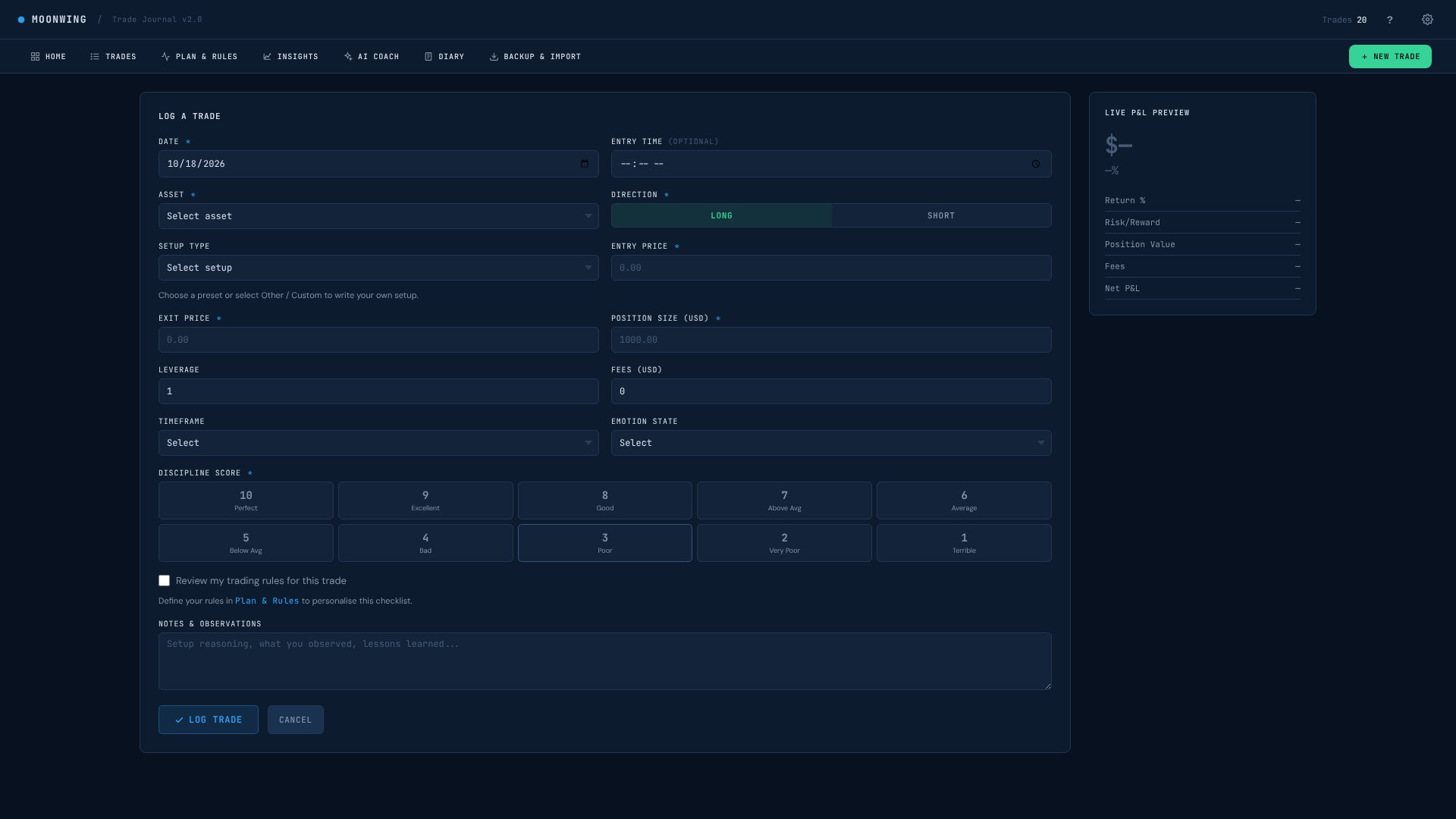
Task: Click the MOONWING brand name
Action: pyautogui.click(x=59, y=20)
